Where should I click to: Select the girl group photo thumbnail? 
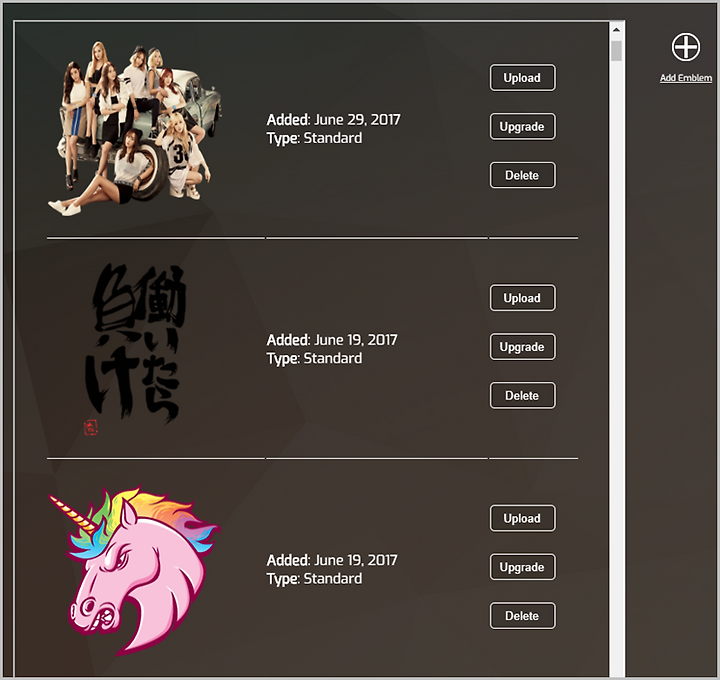click(135, 129)
